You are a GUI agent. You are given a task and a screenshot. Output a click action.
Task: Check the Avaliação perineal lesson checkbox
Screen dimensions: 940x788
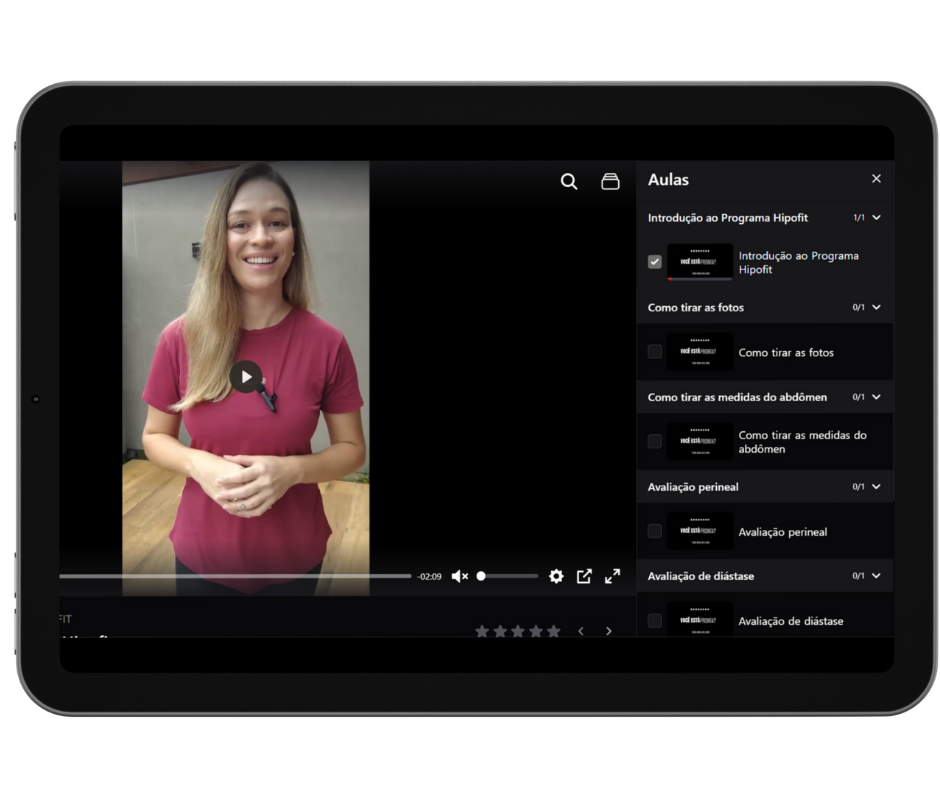point(655,531)
